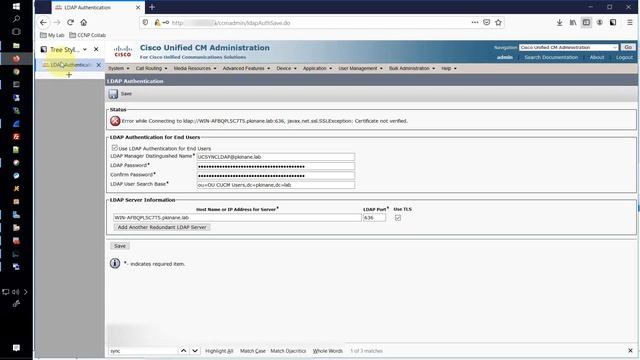Open the Device menu dropdown
The width and height of the screenshot is (640, 360).
[x=287, y=68]
